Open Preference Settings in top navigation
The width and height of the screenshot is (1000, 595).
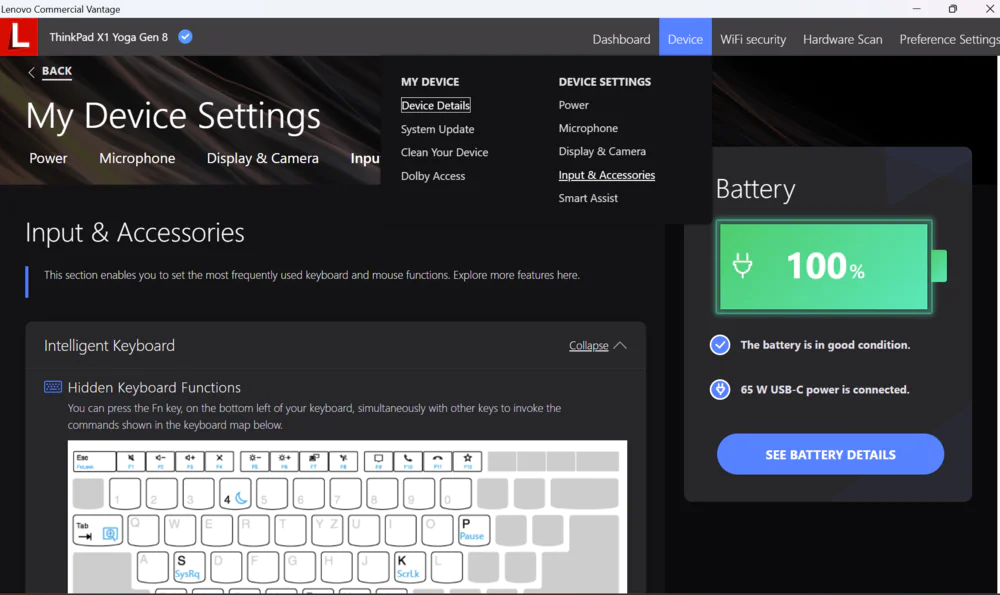(x=949, y=39)
